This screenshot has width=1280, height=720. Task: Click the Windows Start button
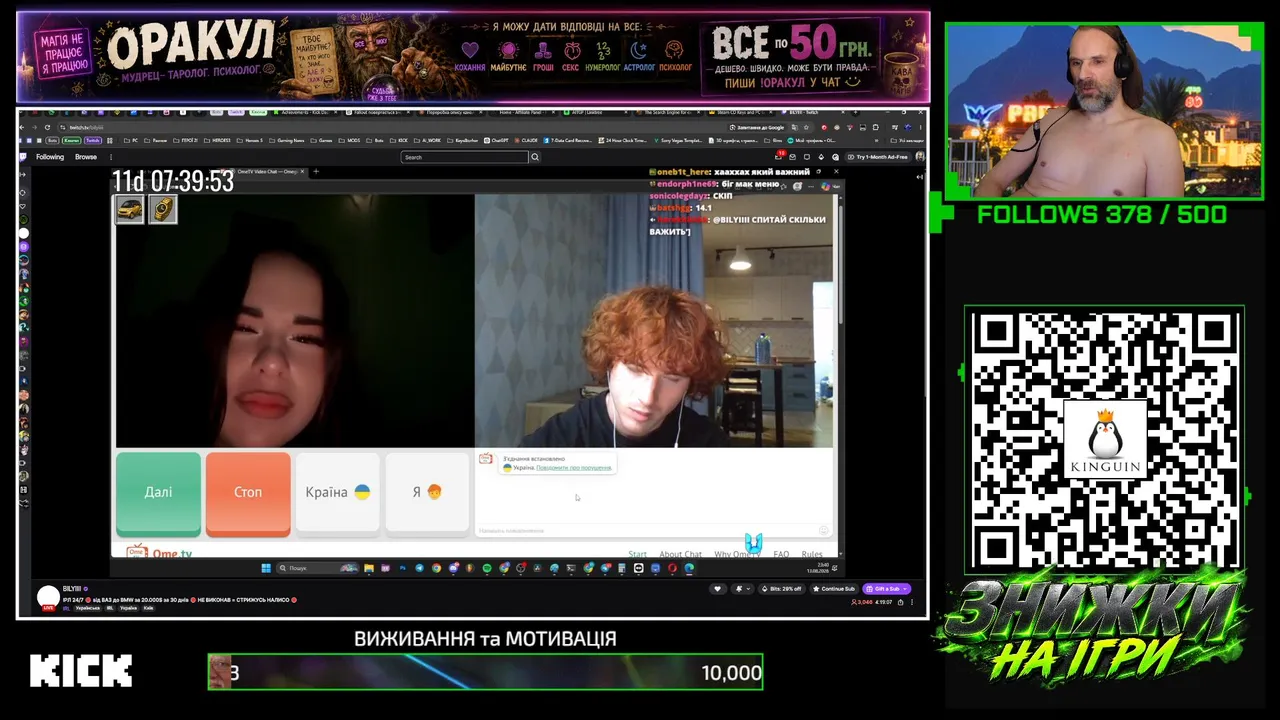tap(266, 568)
